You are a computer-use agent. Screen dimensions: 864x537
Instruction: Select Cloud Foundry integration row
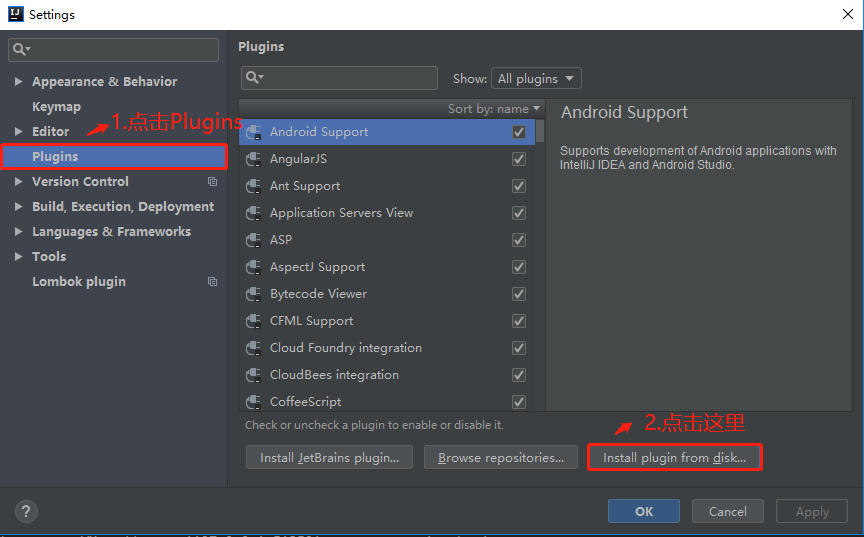click(x=387, y=348)
